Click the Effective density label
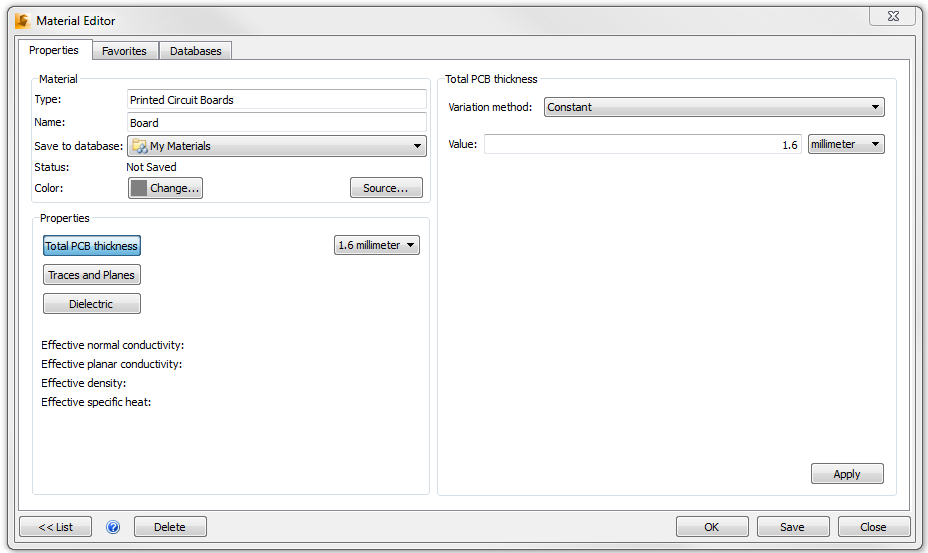Image resolution: width=928 pixels, height=553 pixels. 83,383
